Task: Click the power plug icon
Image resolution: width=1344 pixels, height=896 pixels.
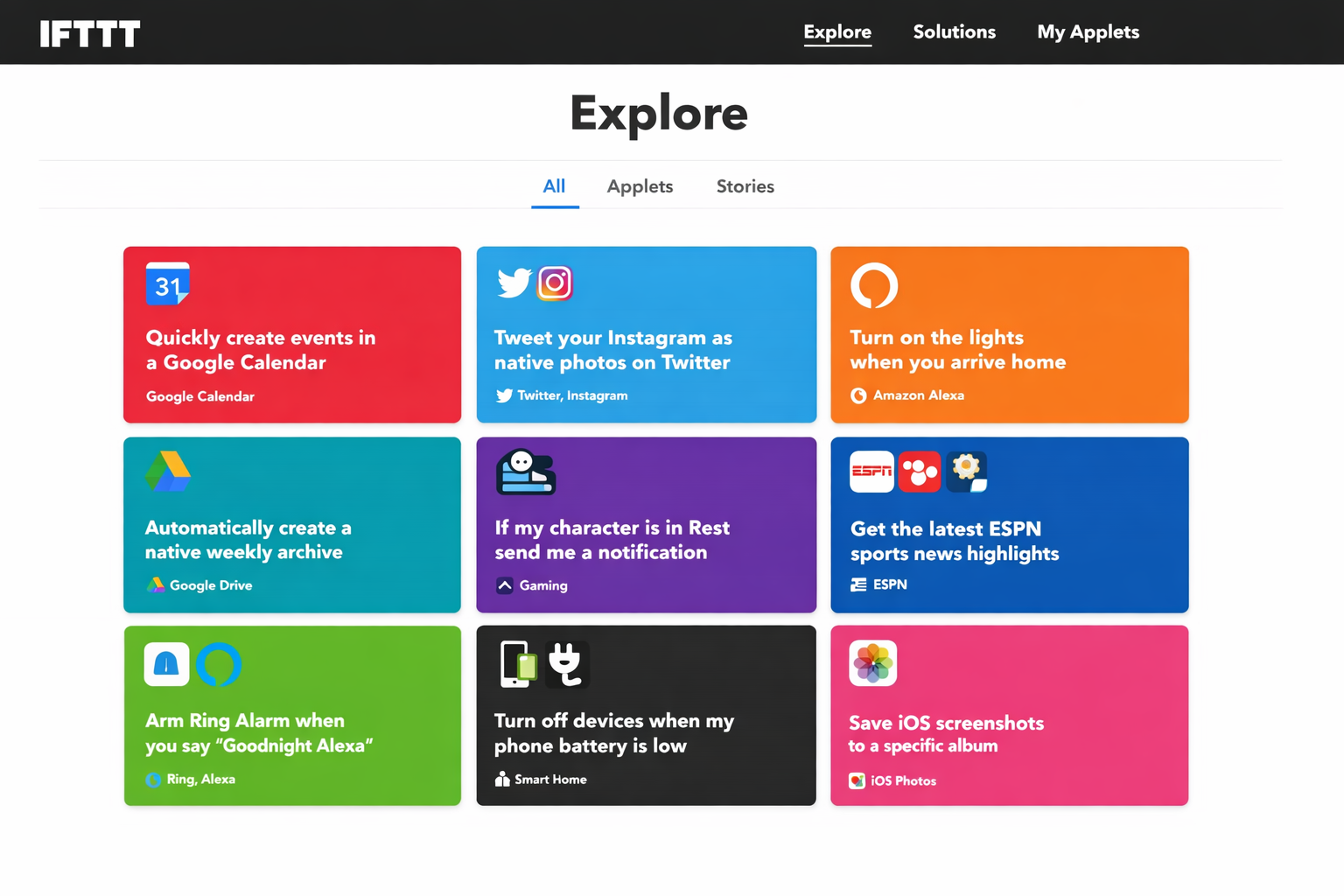Action: tap(566, 664)
